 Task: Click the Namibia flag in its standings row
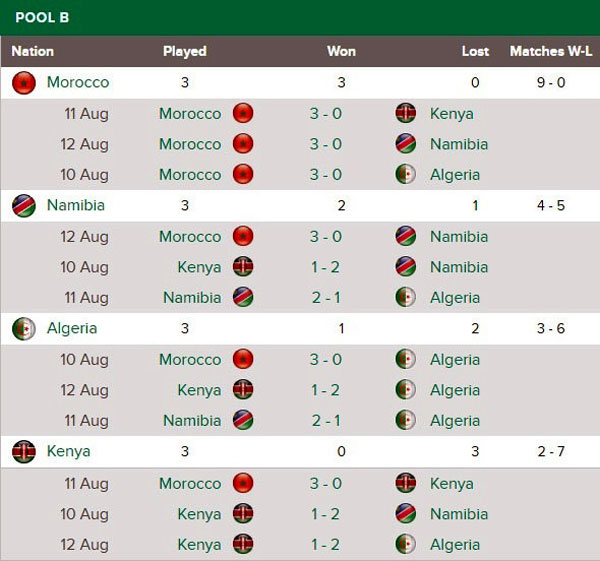pos(23,206)
